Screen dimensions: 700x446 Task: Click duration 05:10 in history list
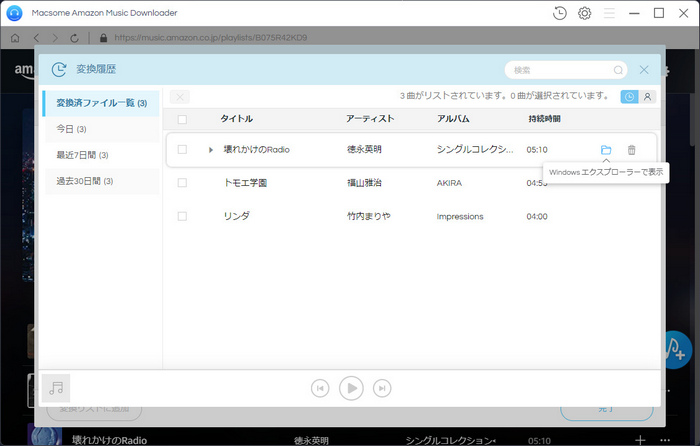[537, 150]
